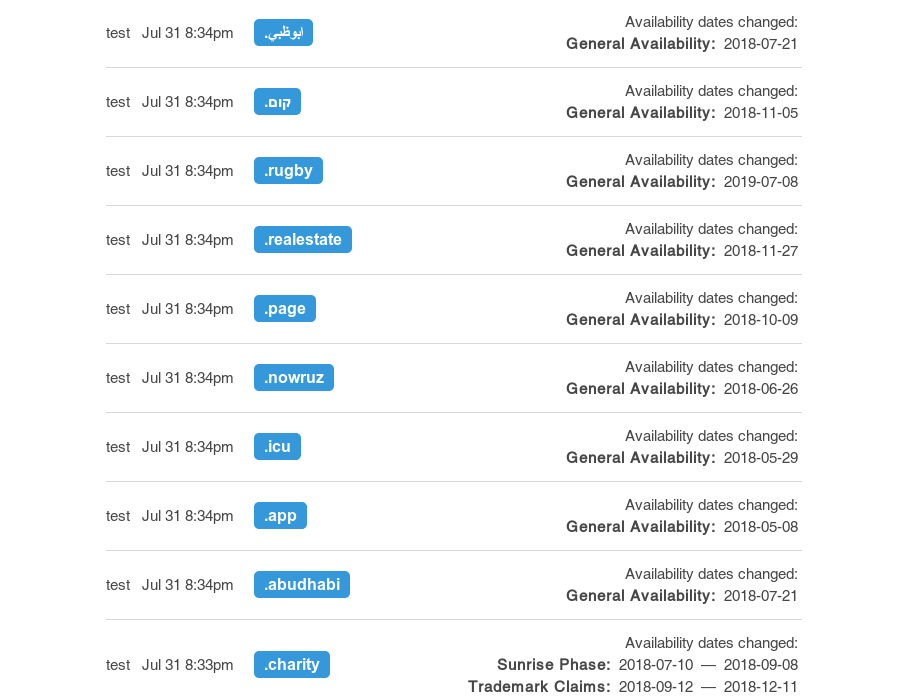The image size is (910, 699).
Task: Click the test user in the .rugby row
Action: [x=118, y=171]
